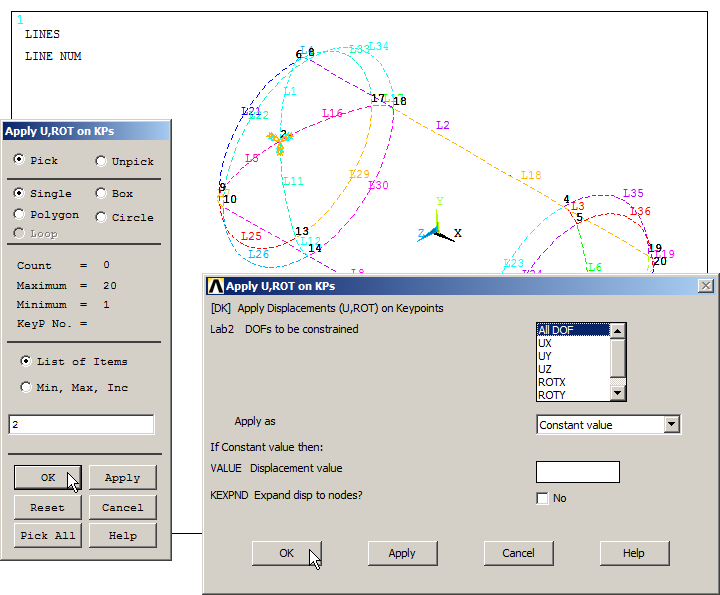The width and height of the screenshot is (720, 595).
Task: Select the Min, Max, Inc option
Action: pos(26,387)
